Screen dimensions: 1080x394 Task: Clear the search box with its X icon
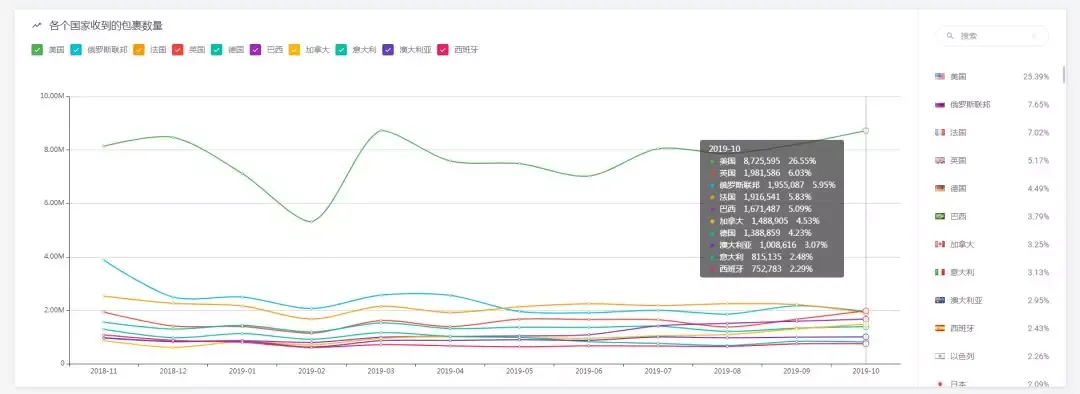pyautogui.click(x=1034, y=36)
